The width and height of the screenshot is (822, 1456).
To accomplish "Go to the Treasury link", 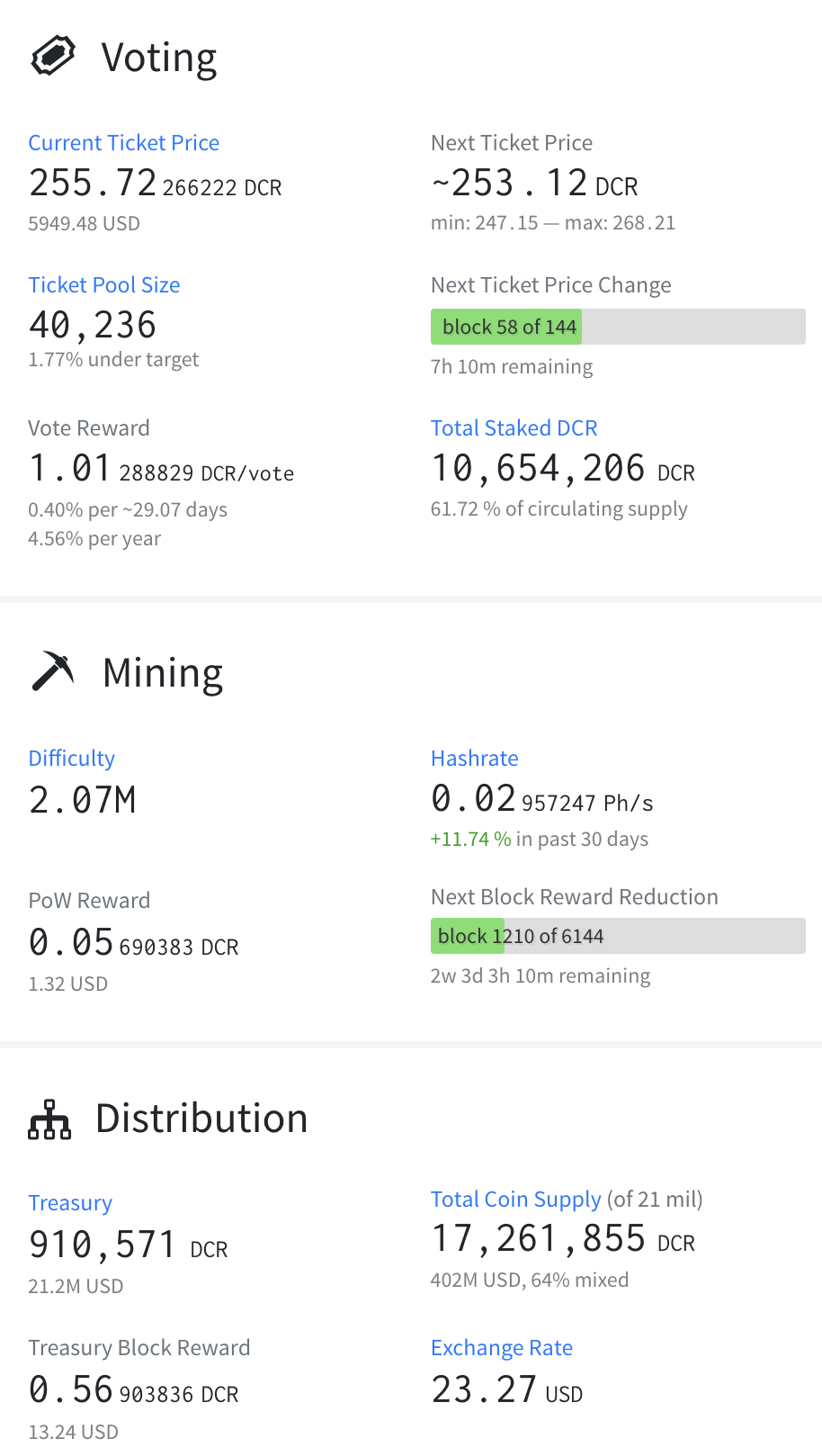I will pyautogui.click(x=70, y=1203).
